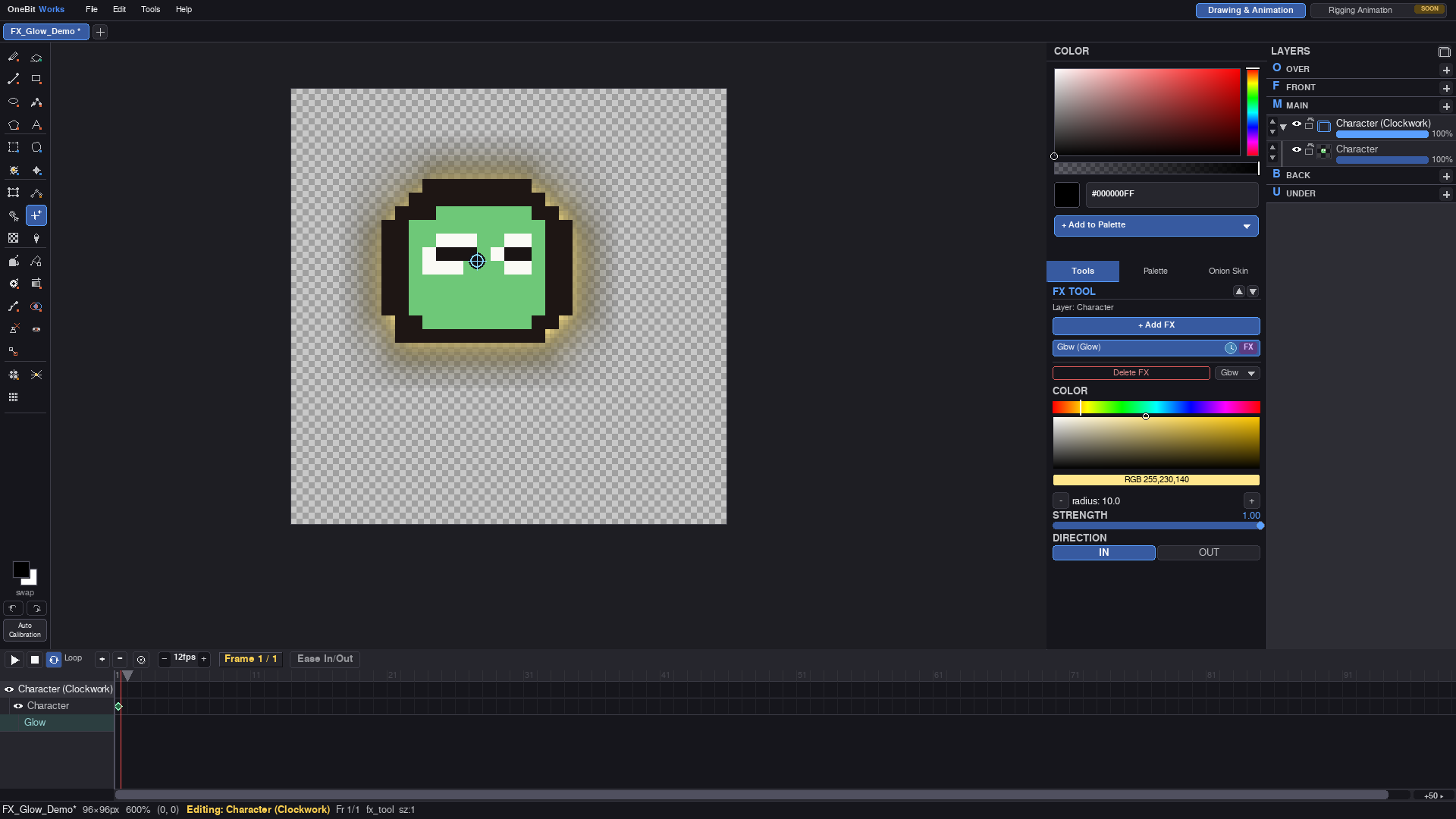This screenshot has height=819, width=1456.
Task: Hide the Character (Clockwork) layer group
Action: pos(1297,124)
